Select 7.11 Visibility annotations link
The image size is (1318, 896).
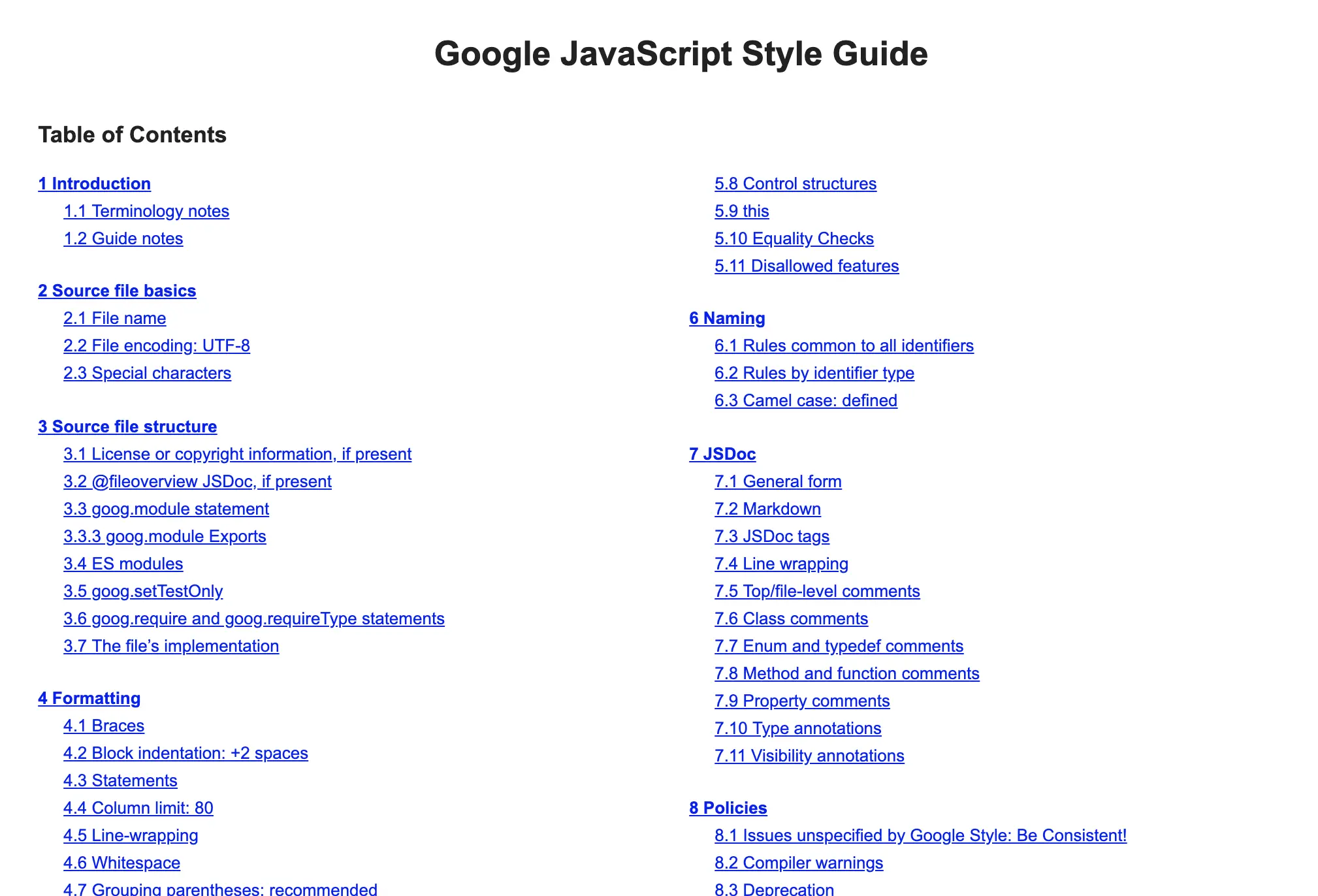(809, 756)
